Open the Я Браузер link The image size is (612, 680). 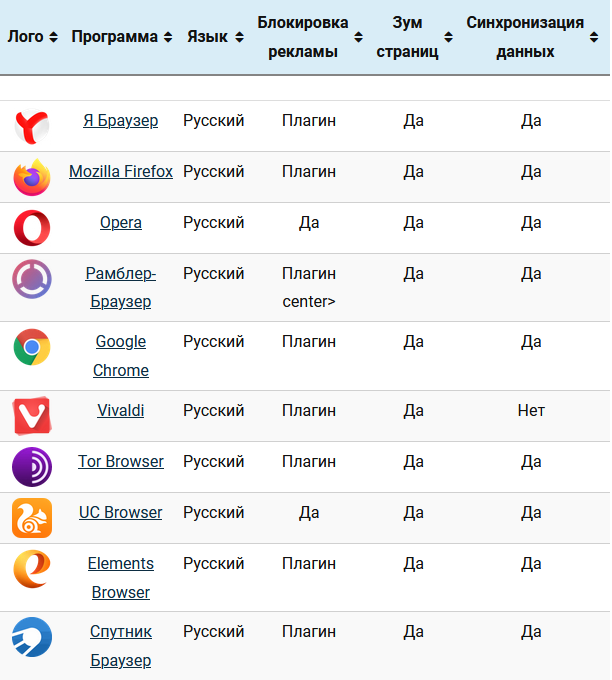tap(121, 121)
